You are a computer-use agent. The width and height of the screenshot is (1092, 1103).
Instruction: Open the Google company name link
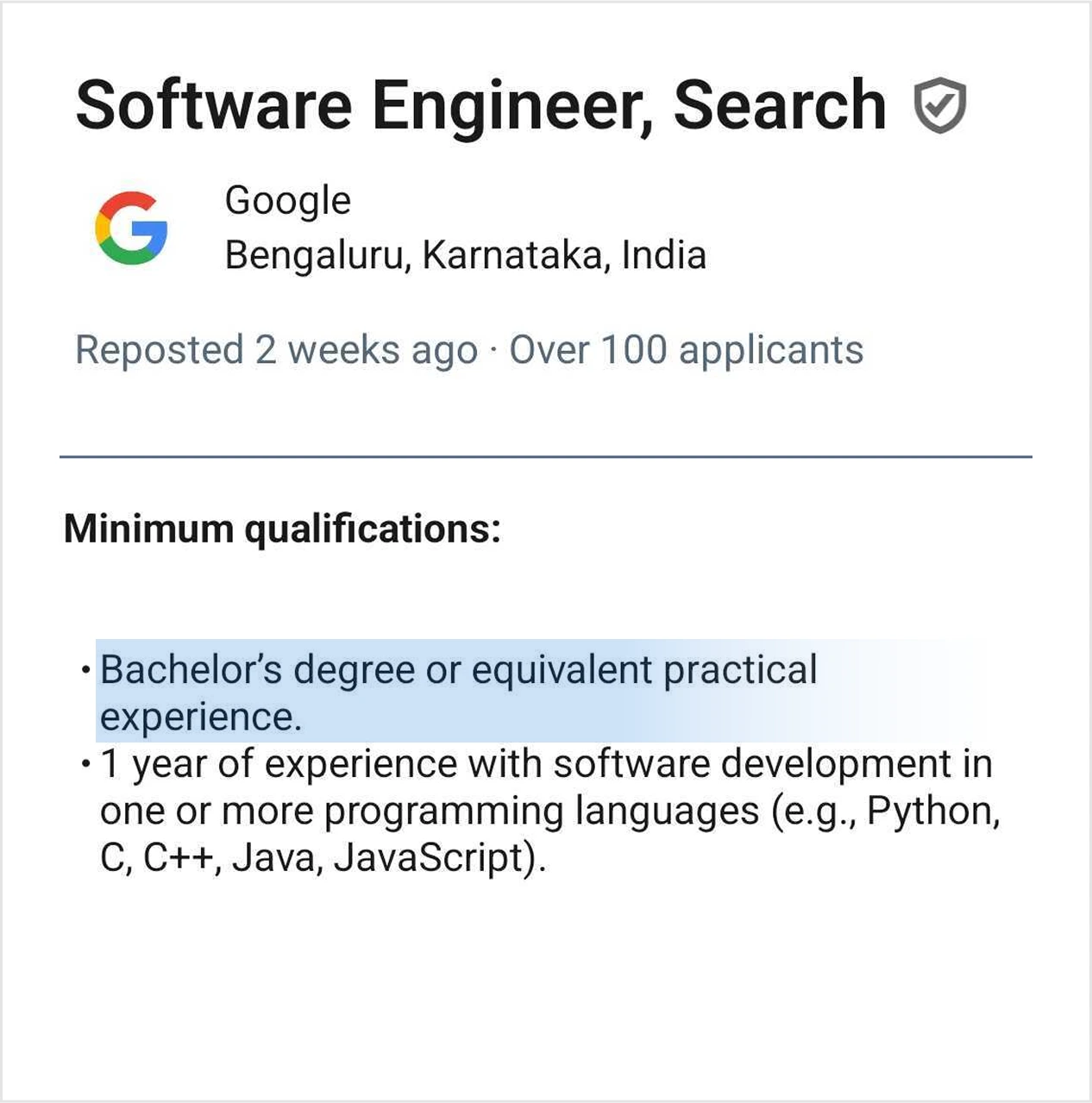(x=287, y=200)
